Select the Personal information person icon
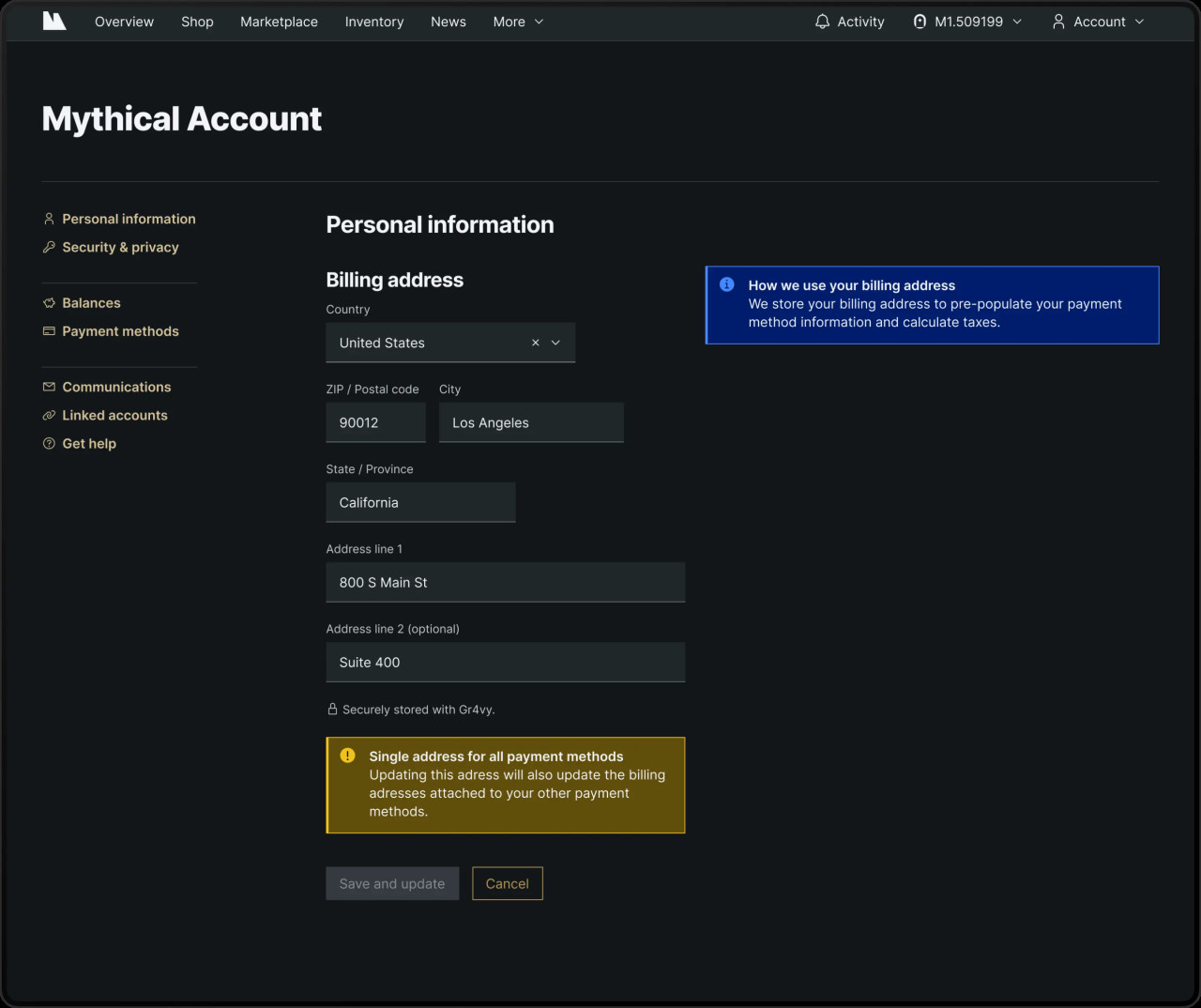Image resolution: width=1201 pixels, height=1008 pixels. [x=49, y=219]
